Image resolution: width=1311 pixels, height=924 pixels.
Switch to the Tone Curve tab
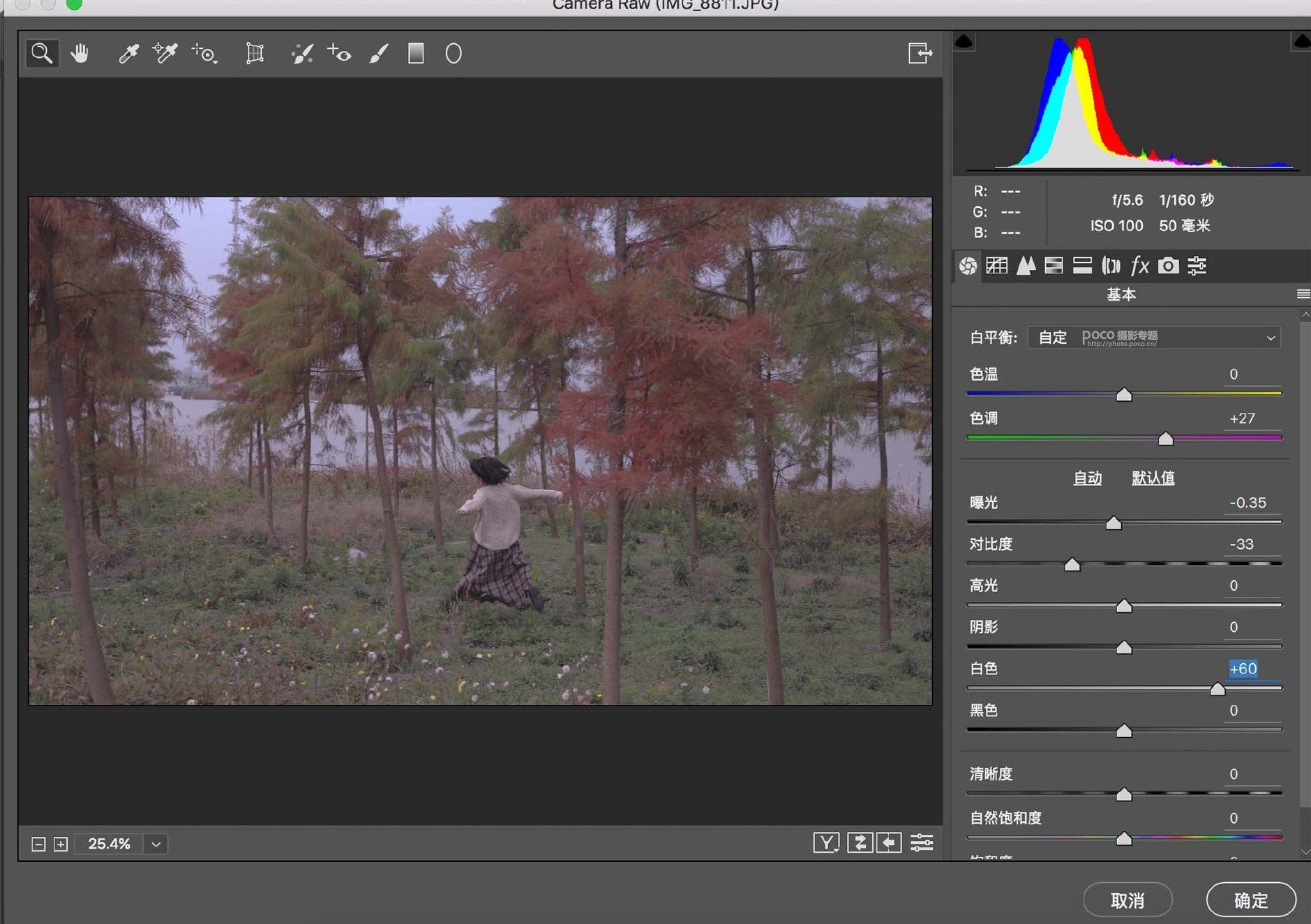[996, 266]
